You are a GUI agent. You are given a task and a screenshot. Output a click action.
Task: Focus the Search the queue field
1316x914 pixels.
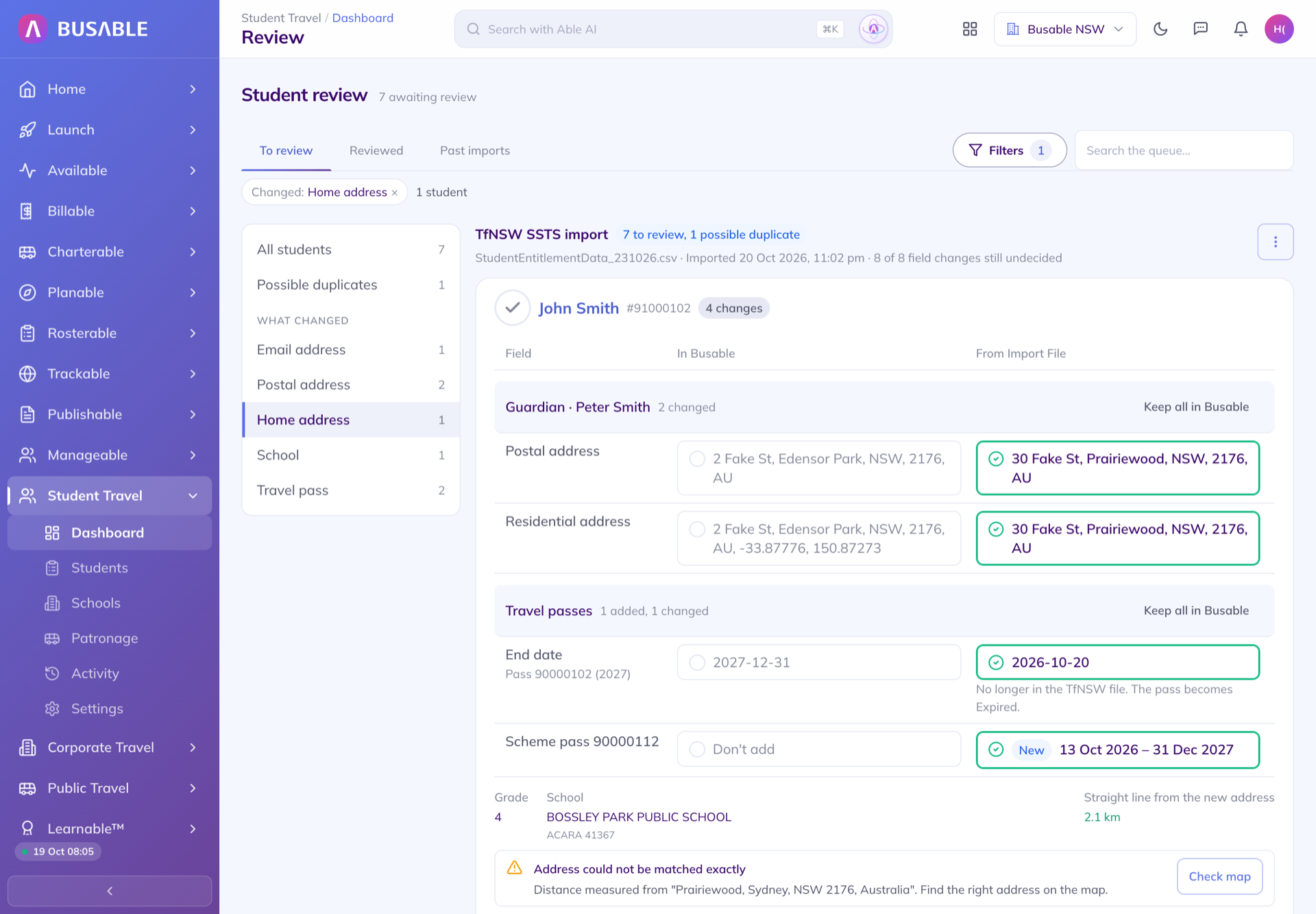(1184, 150)
